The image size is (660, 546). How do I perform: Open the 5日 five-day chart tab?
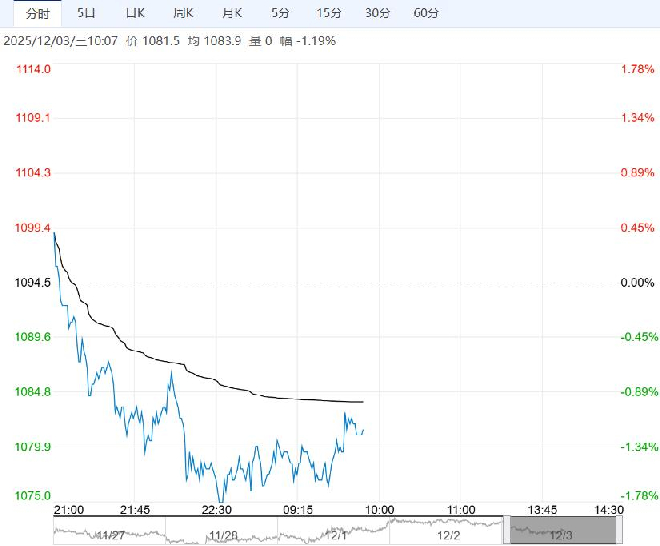click(87, 13)
